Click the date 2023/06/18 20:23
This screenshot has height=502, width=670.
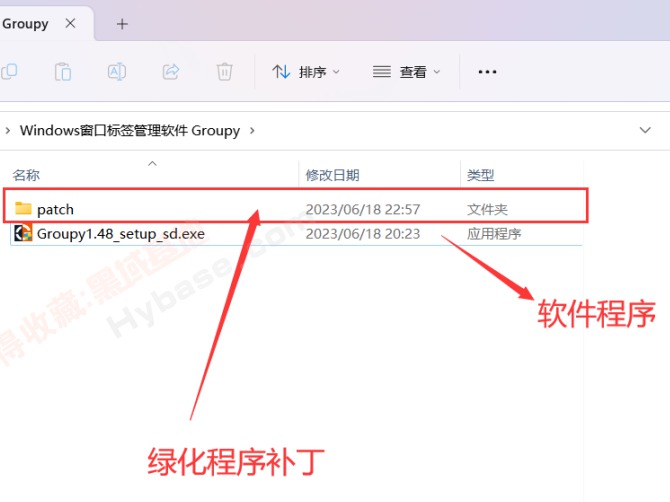tap(363, 234)
